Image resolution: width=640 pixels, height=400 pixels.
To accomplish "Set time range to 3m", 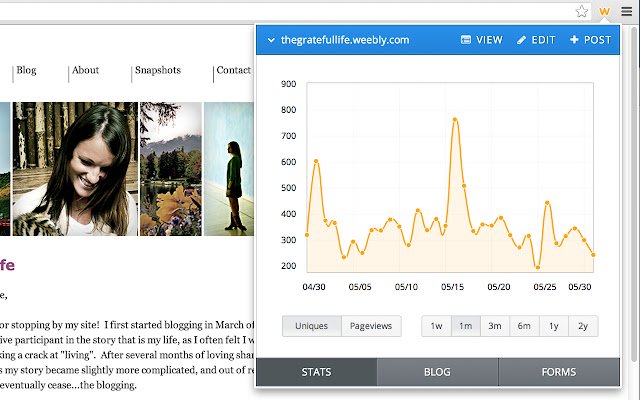I will tap(495, 326).
